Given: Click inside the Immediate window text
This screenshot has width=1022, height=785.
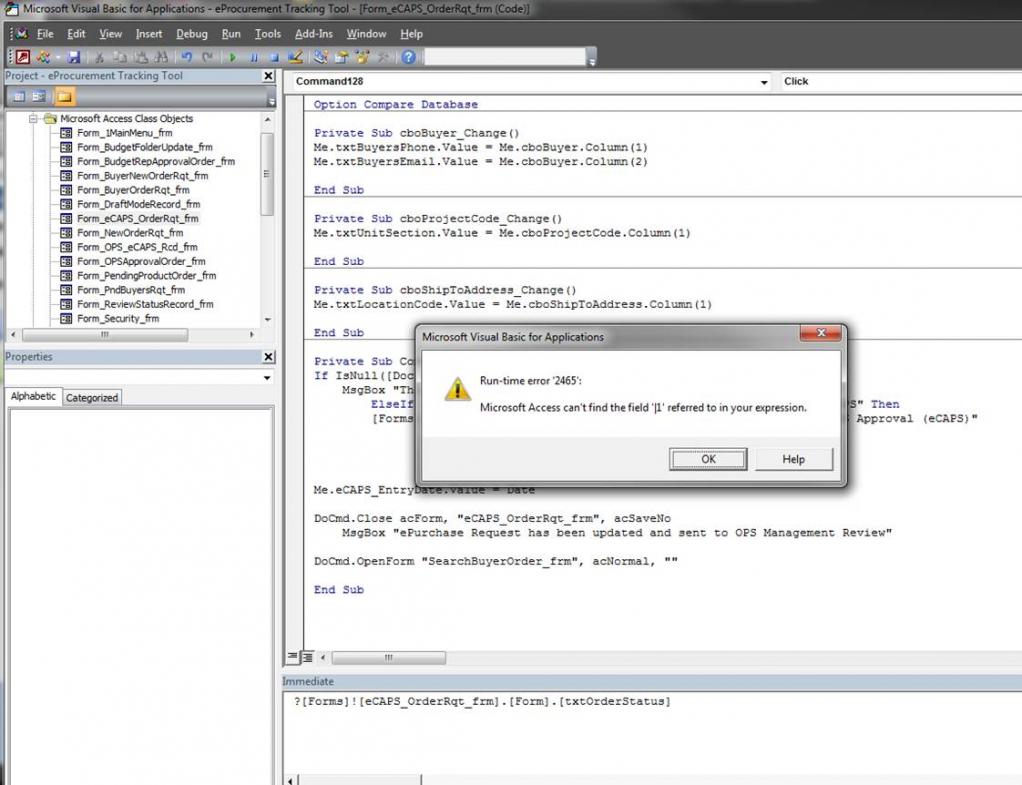Looking at the screenshot, I should coord(482,702).
